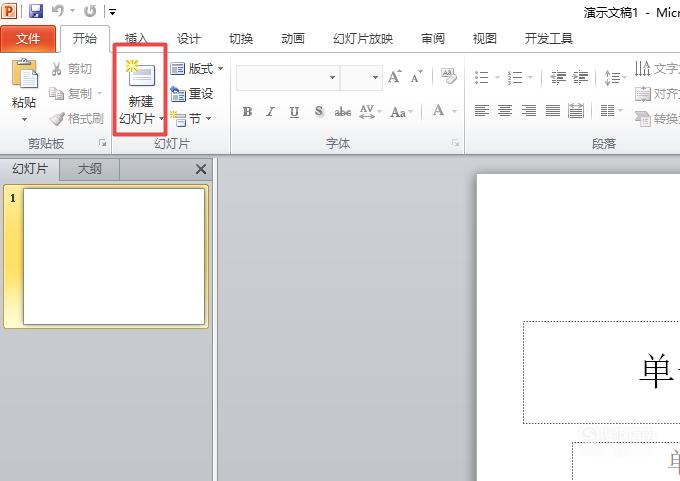This screenshot has width=680, height=481.
Task: Click the Paste clipboard icon
Action: point(24,74)
